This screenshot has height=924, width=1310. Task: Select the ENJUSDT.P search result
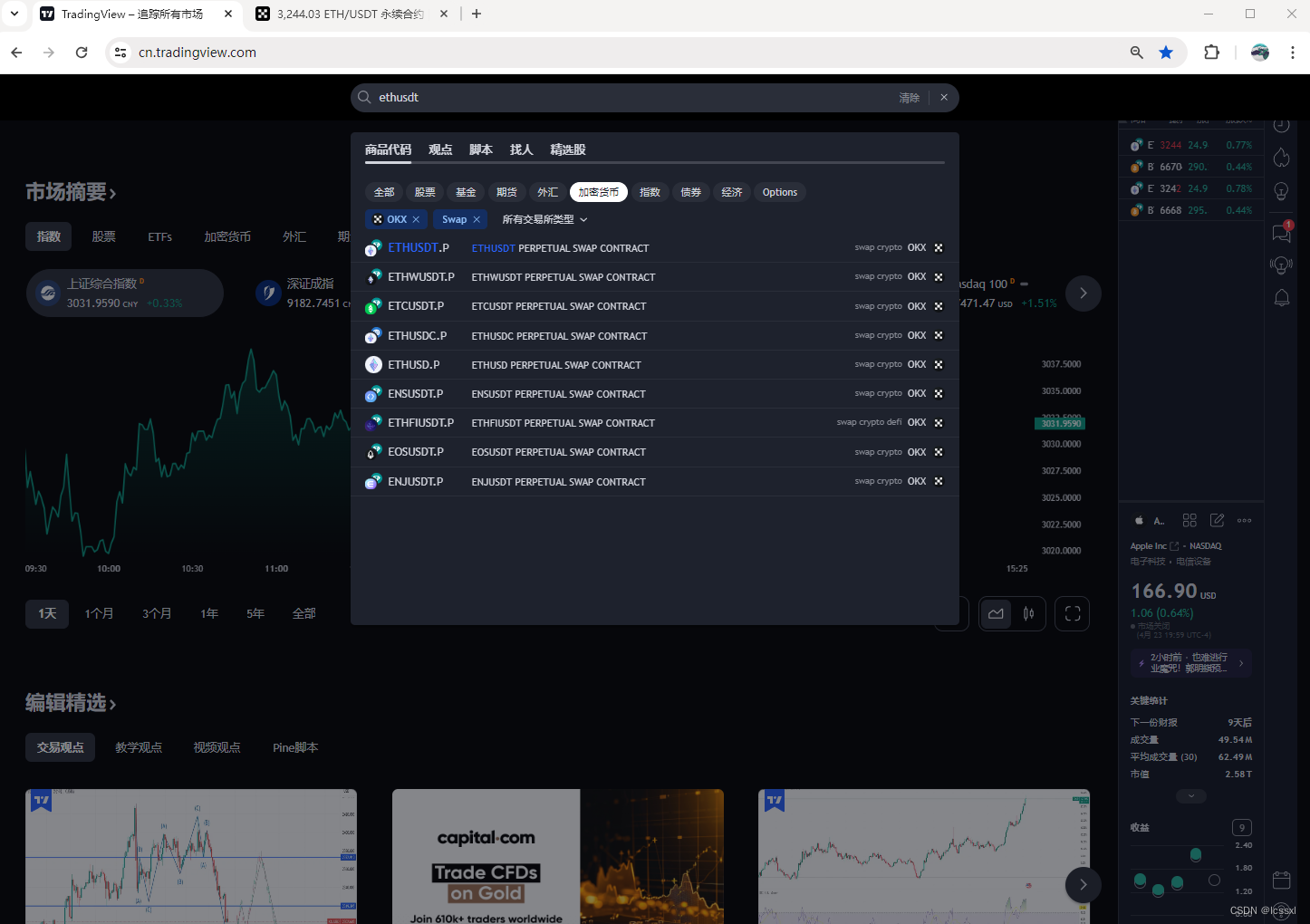654,481
